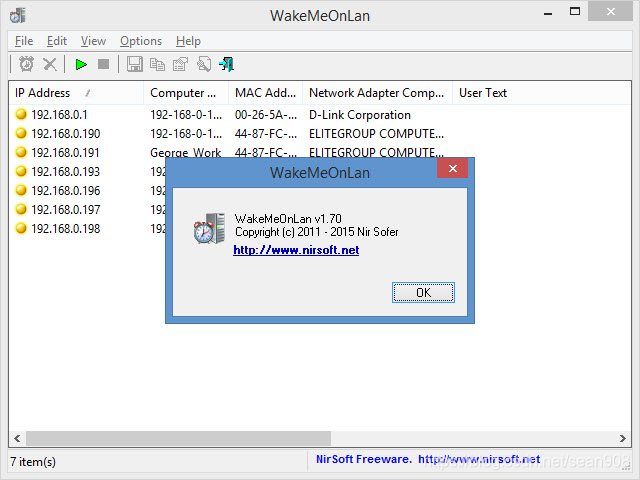Click the yellow status icon for 192.168.0.1

coord(21,114)
